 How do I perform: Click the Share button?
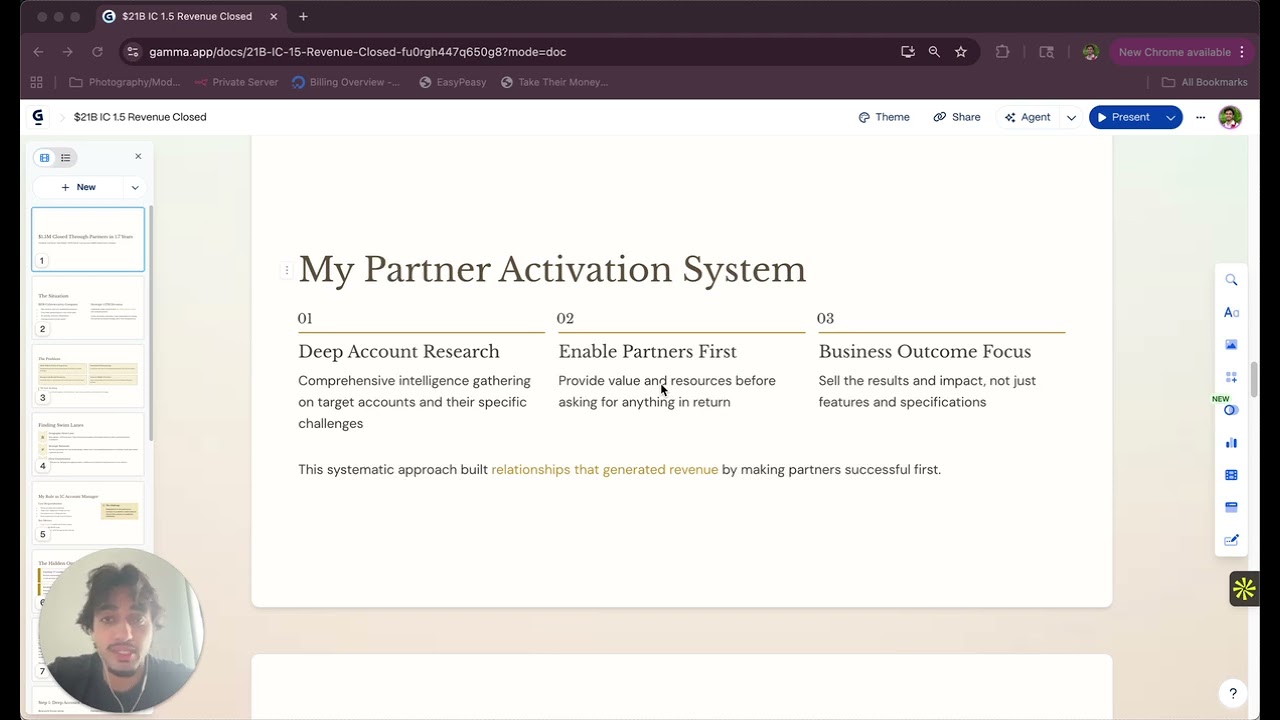(x=957, y=117)
